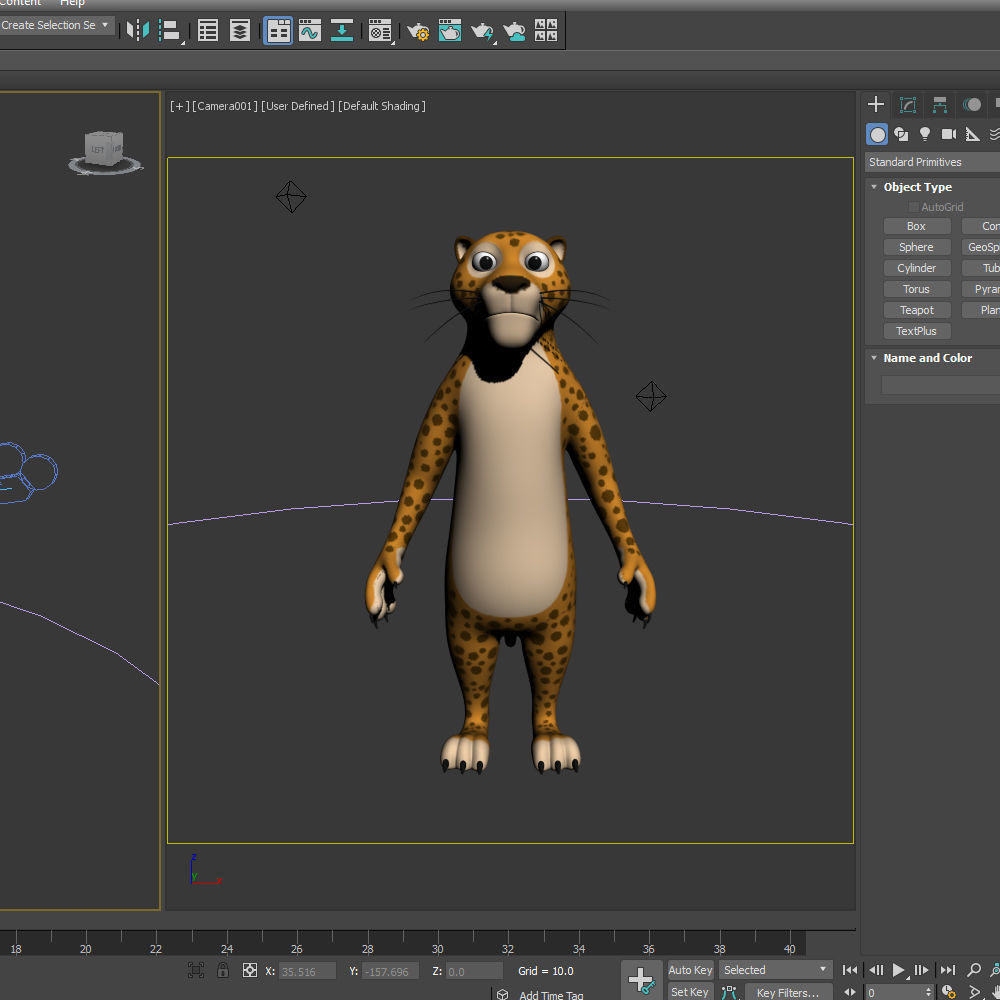The height and width of the screenshot is (1000, 1000).
Task: Open the render gallery grid icon
Action: (545, 30)
